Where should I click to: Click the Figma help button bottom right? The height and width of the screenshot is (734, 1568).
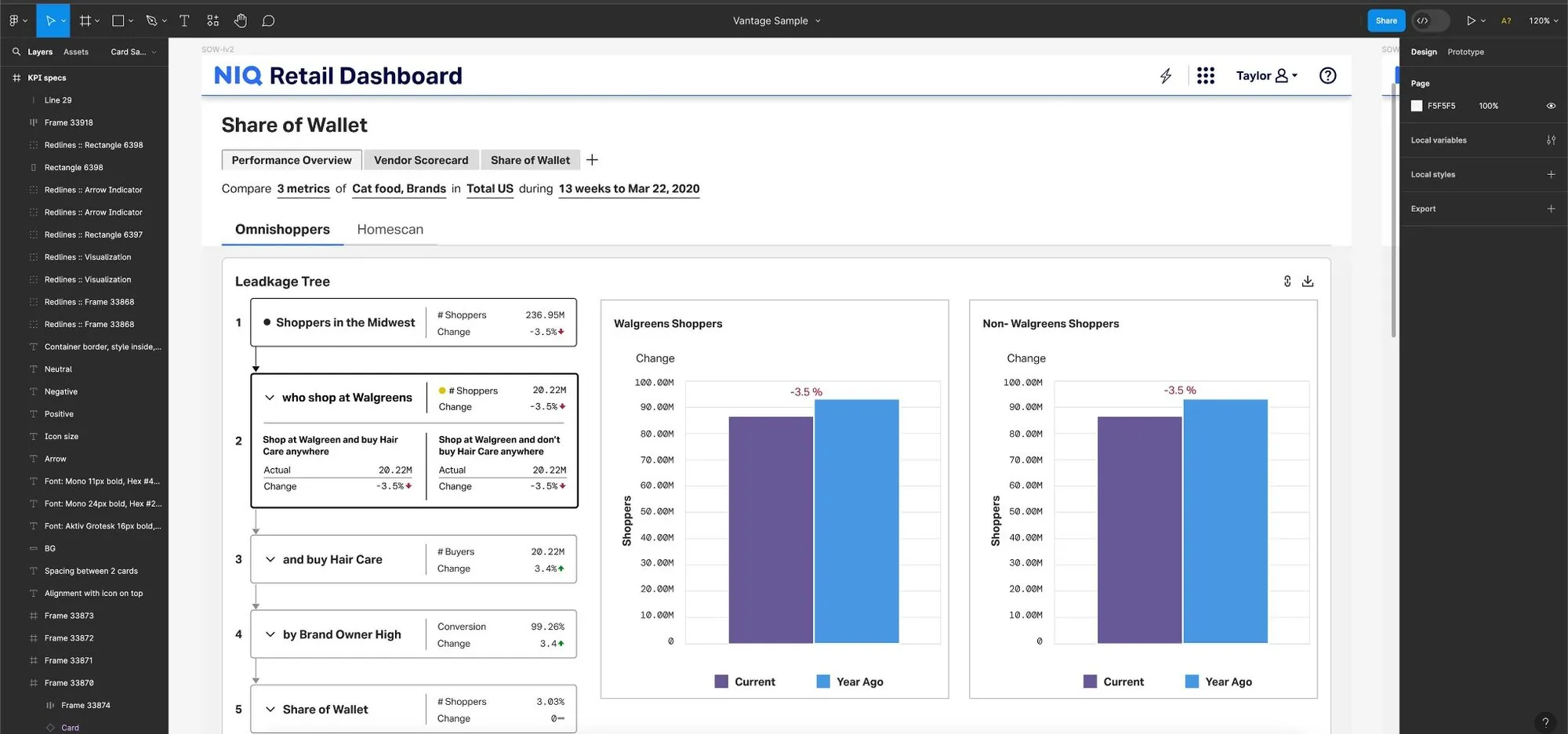pyautogui.click(x=1545, y=722)
